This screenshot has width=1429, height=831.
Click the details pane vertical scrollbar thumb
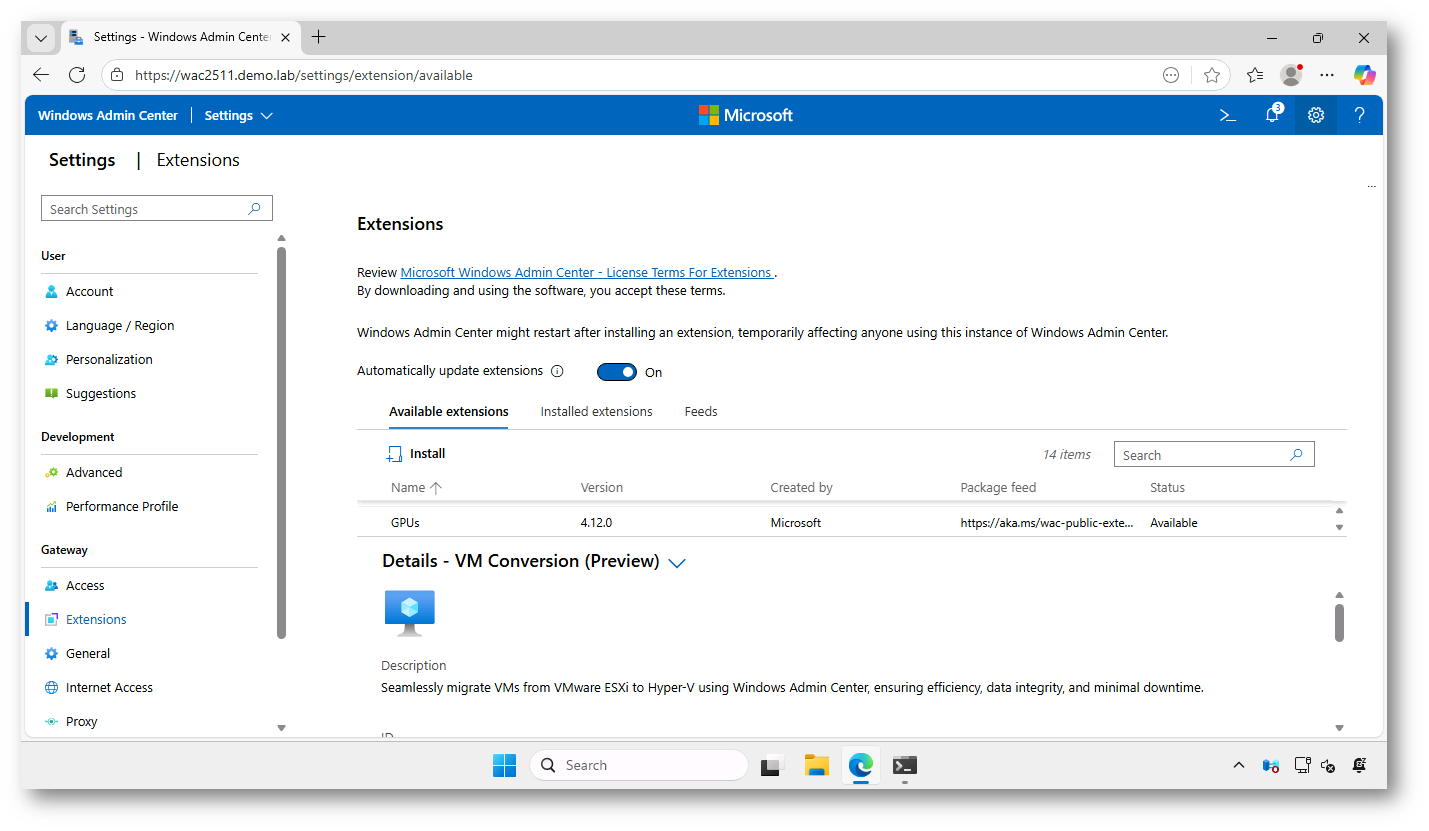coord(1339,622)
